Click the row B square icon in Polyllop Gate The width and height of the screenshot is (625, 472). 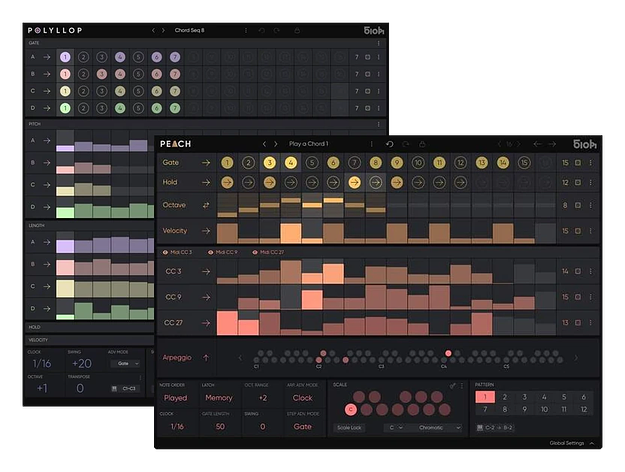click(368, 74)
